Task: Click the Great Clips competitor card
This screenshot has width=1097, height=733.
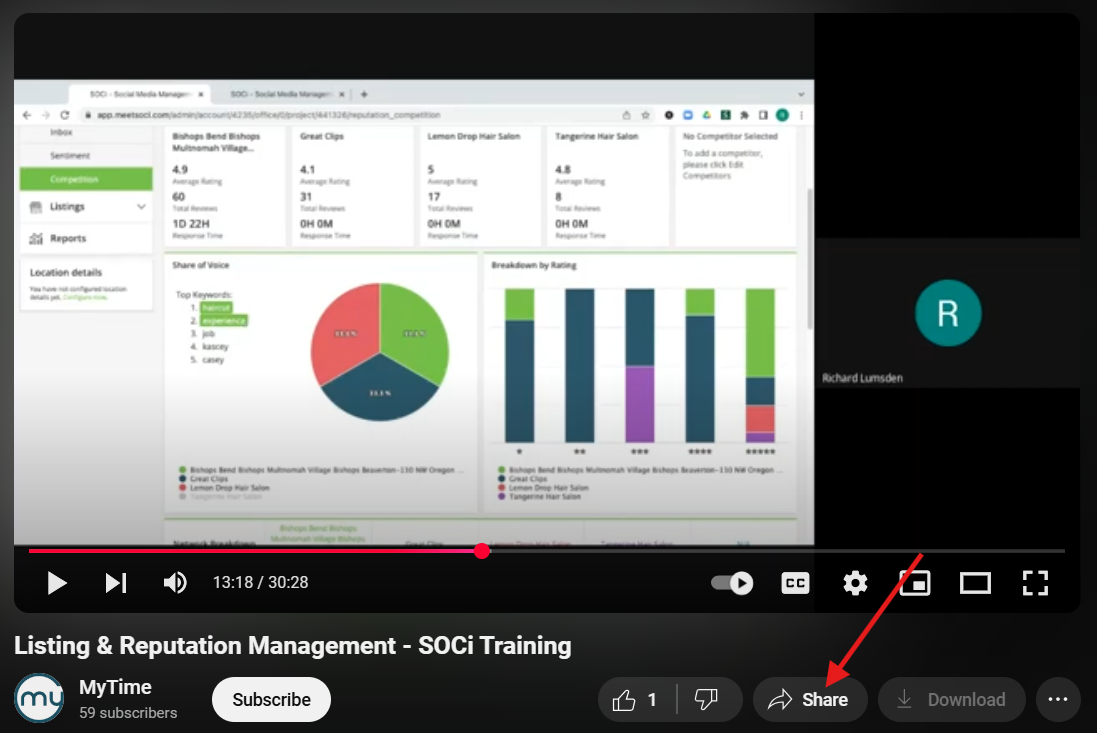Action: click(353, 186)
